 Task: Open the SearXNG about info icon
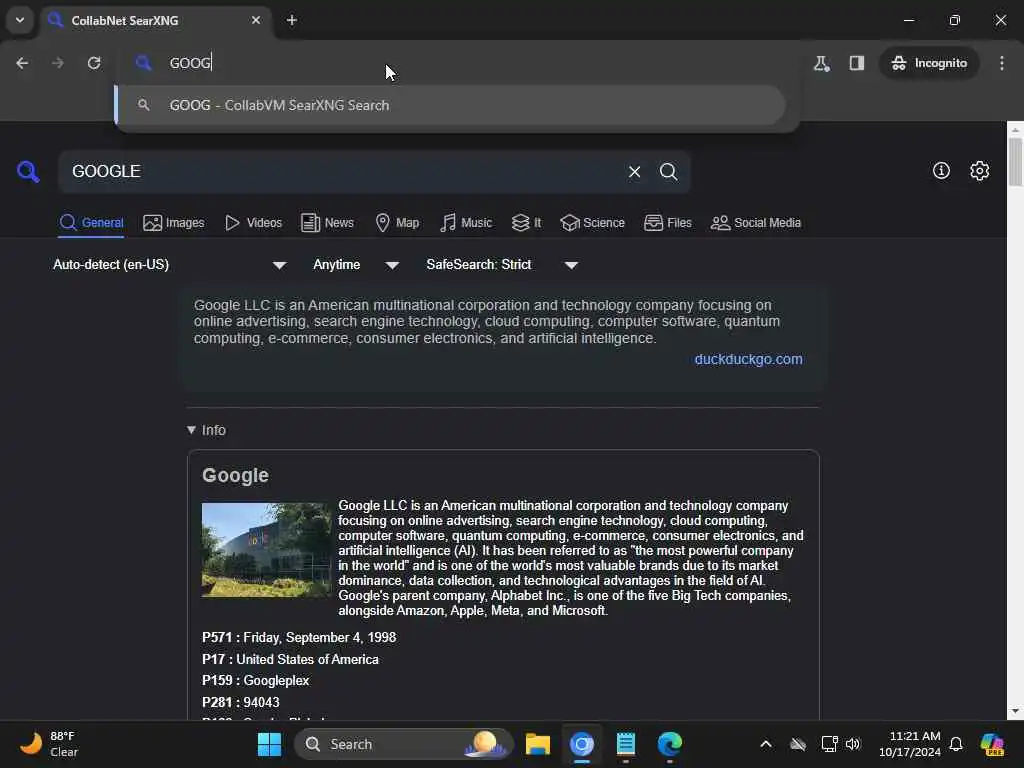941,170
